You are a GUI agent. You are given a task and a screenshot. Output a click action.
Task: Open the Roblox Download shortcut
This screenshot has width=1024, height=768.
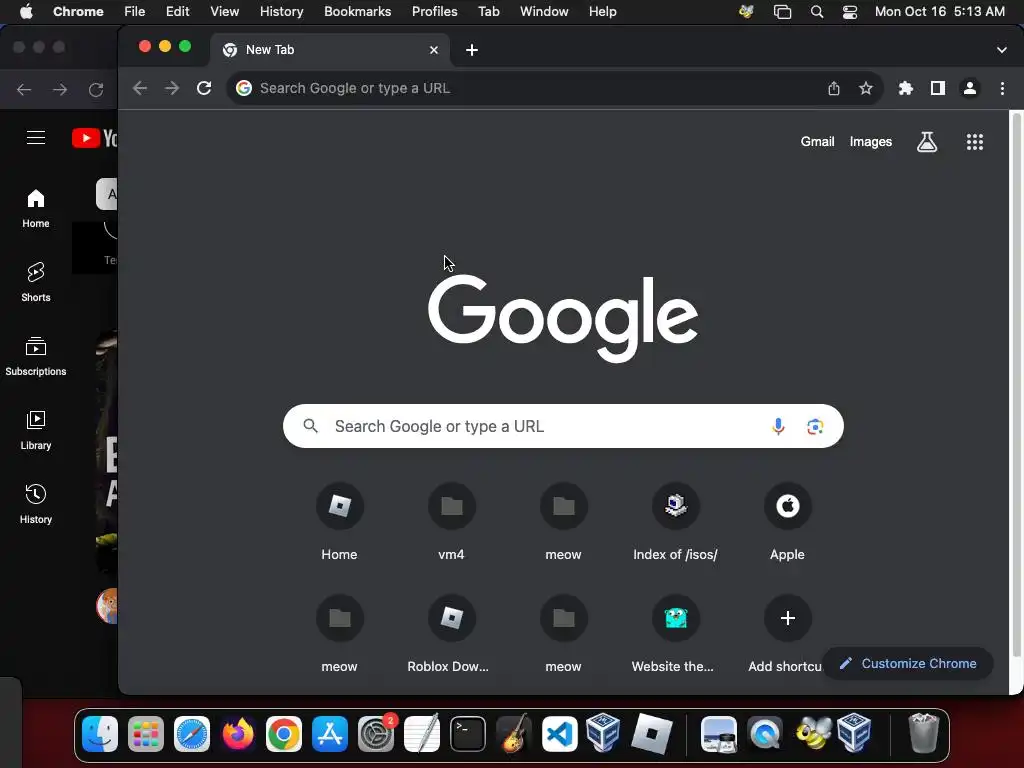click(451, 633)
